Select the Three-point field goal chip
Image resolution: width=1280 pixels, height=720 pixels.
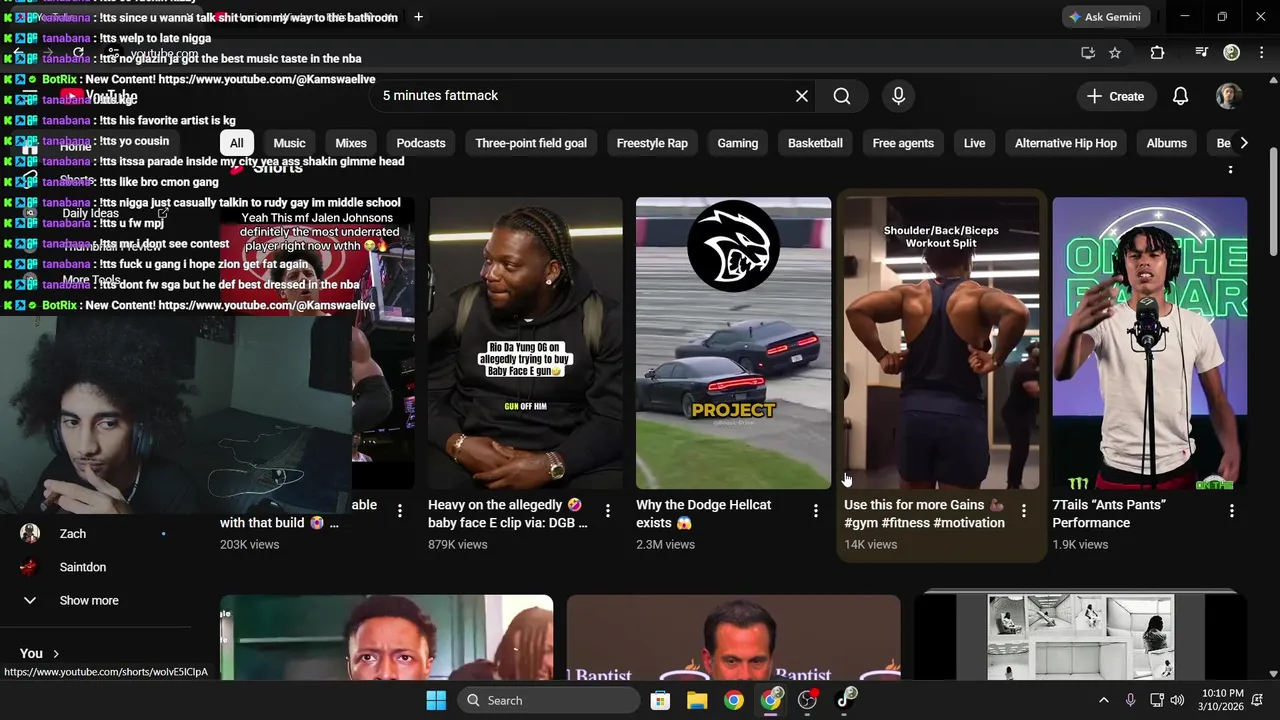pyautogui.click(x=531, y=143)
